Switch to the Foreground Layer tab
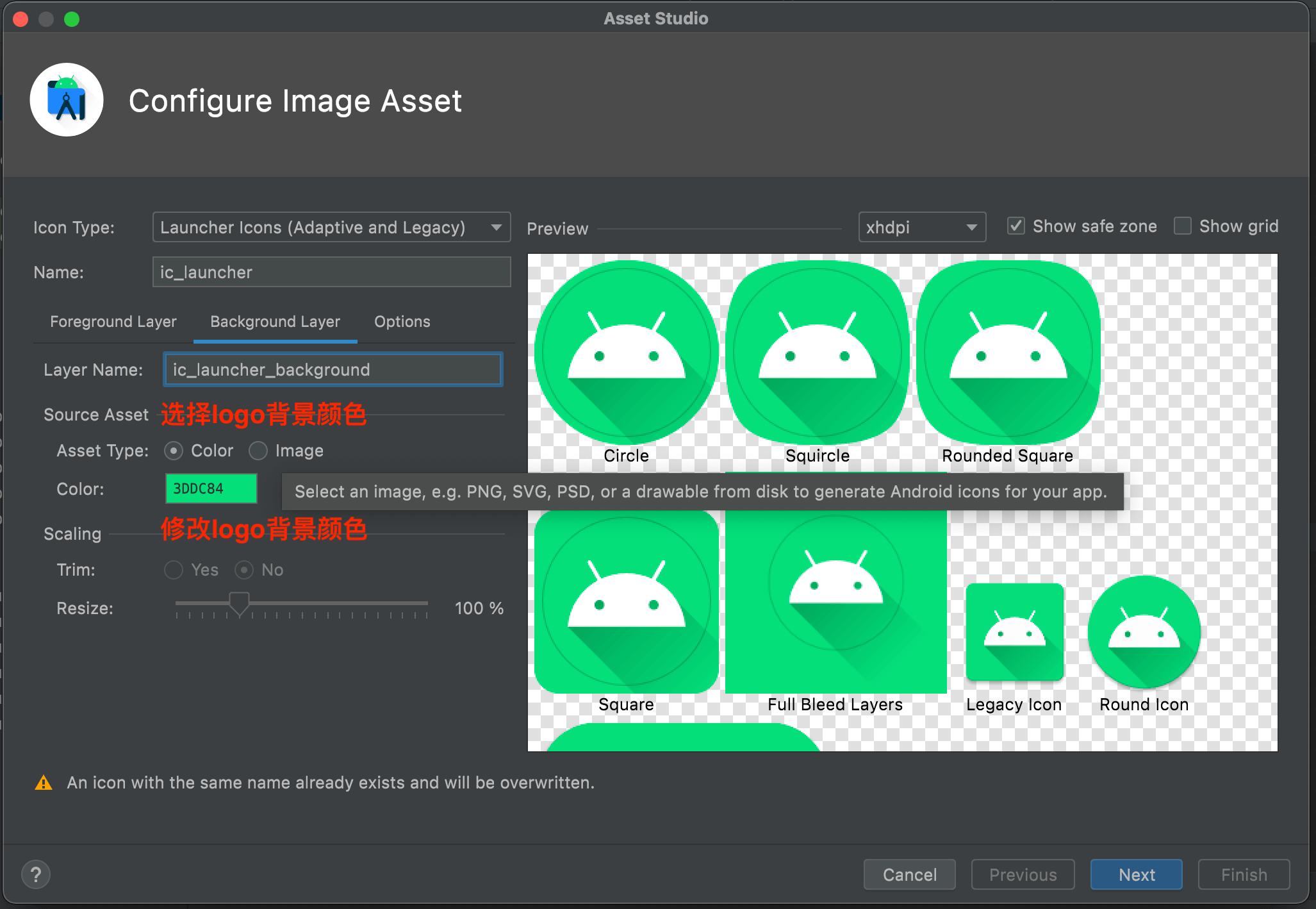 [x=113, y=322]
